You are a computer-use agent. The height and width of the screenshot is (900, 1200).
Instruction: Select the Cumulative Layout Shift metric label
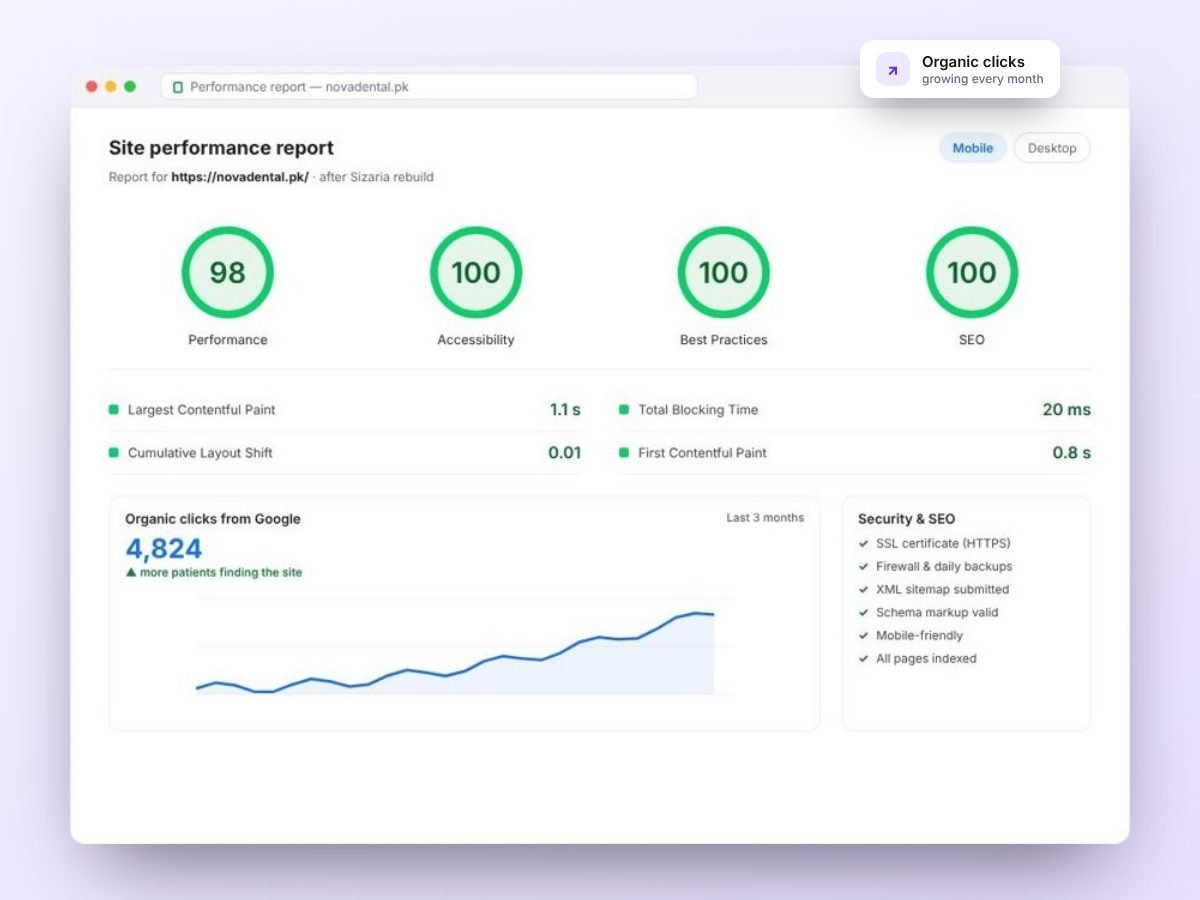point(200,453)
